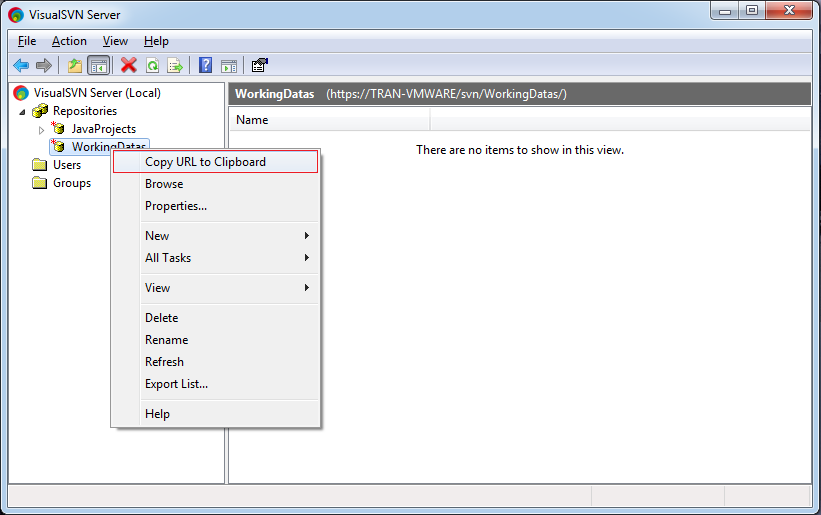Click the VisualSVN logo in title bar
The width and height of the screenshot is (821, 515).
[16, 15]
